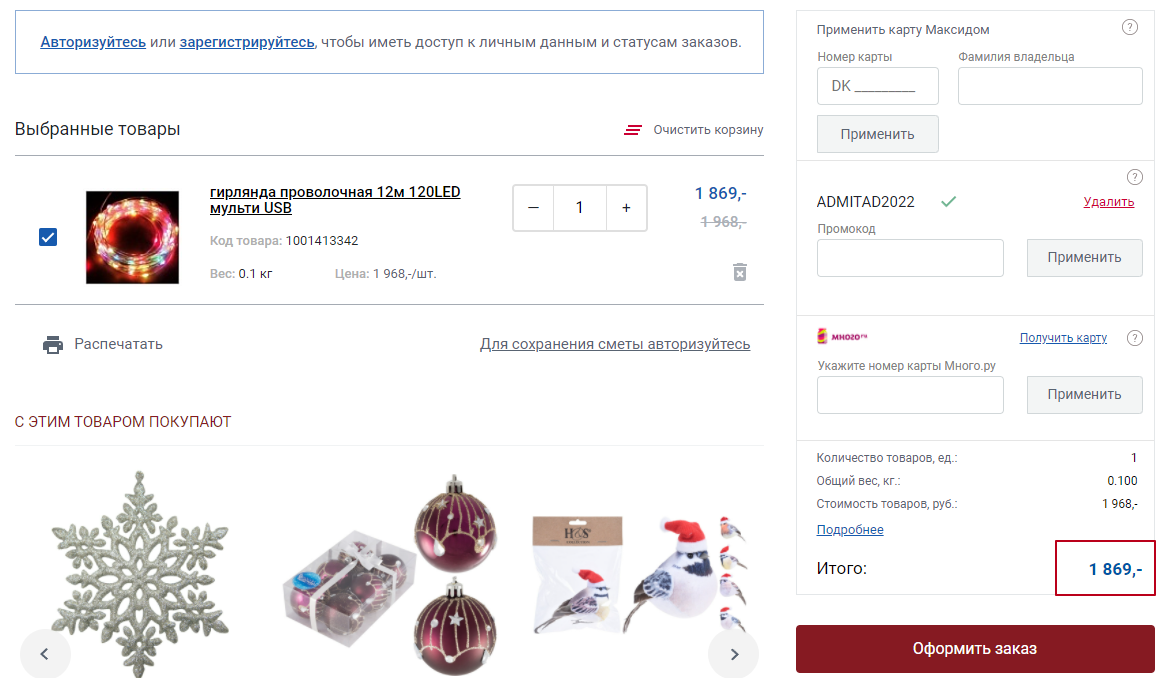Open the garland product thumbnail
Screen dimensions: 1165x678
coord(132,237)
